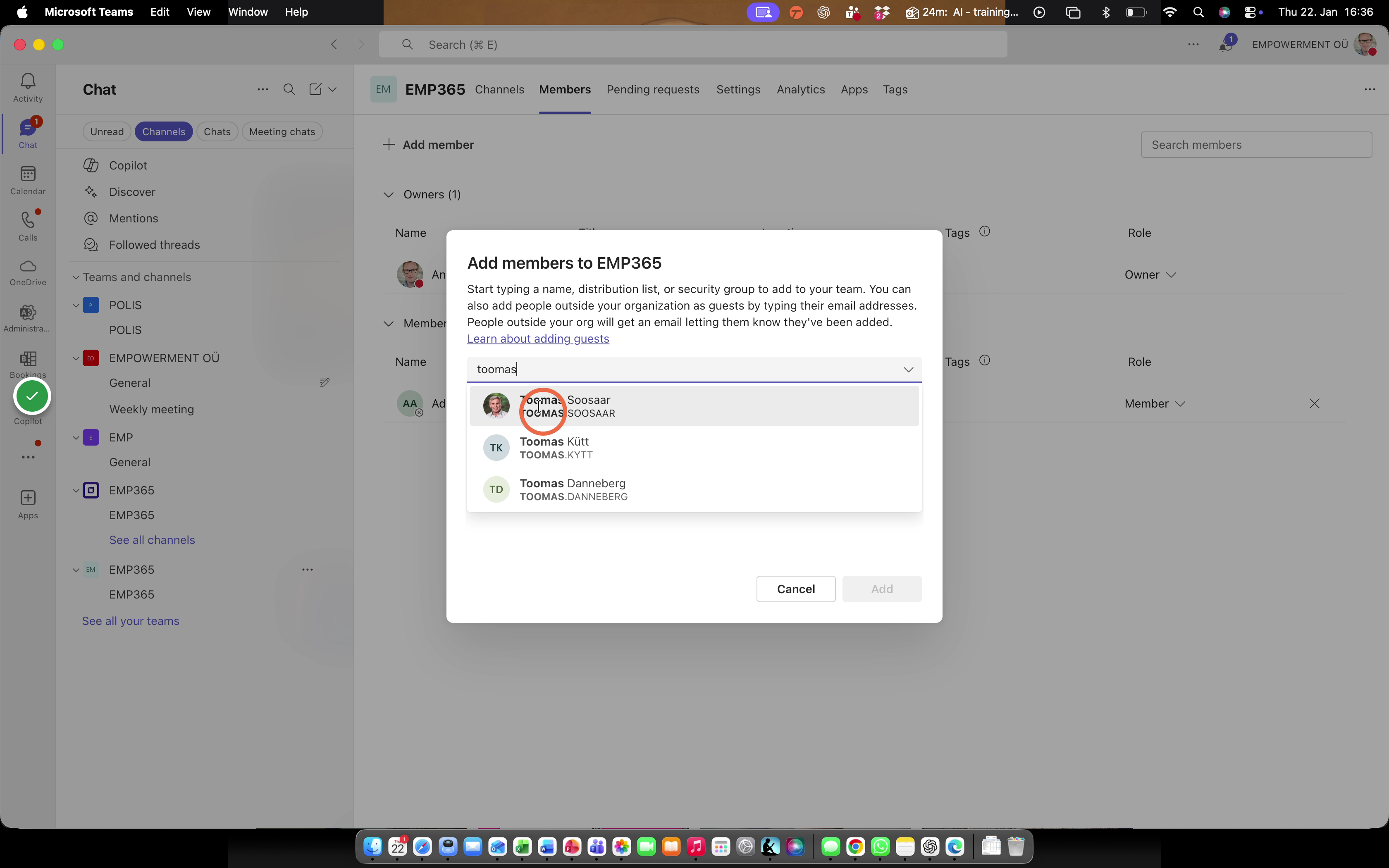Collapse the Teams and channels section
This screenshot has height=868, width=1389.
coord(75,277)
